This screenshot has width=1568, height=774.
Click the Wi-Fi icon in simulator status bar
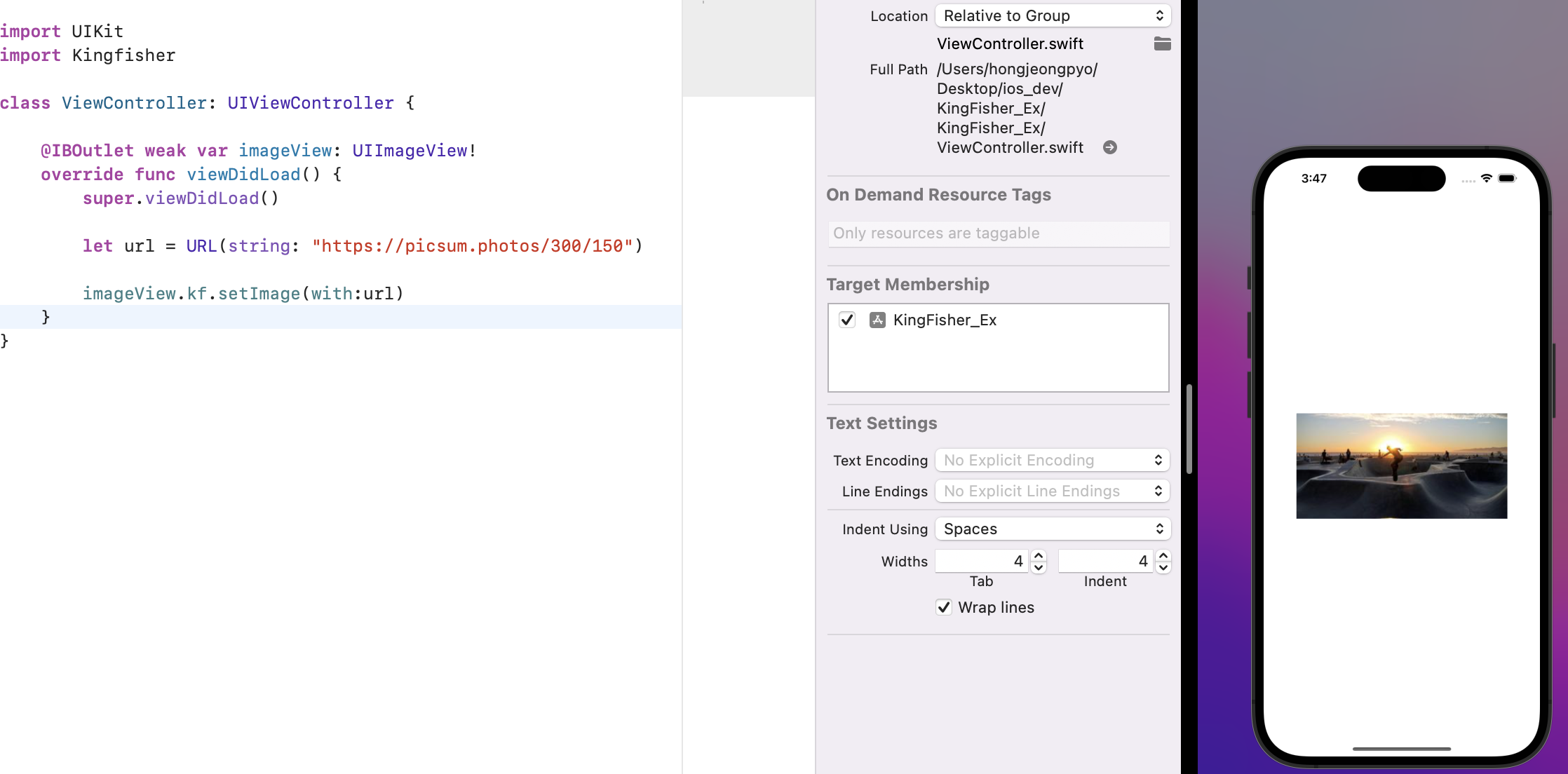(1486, 178)
